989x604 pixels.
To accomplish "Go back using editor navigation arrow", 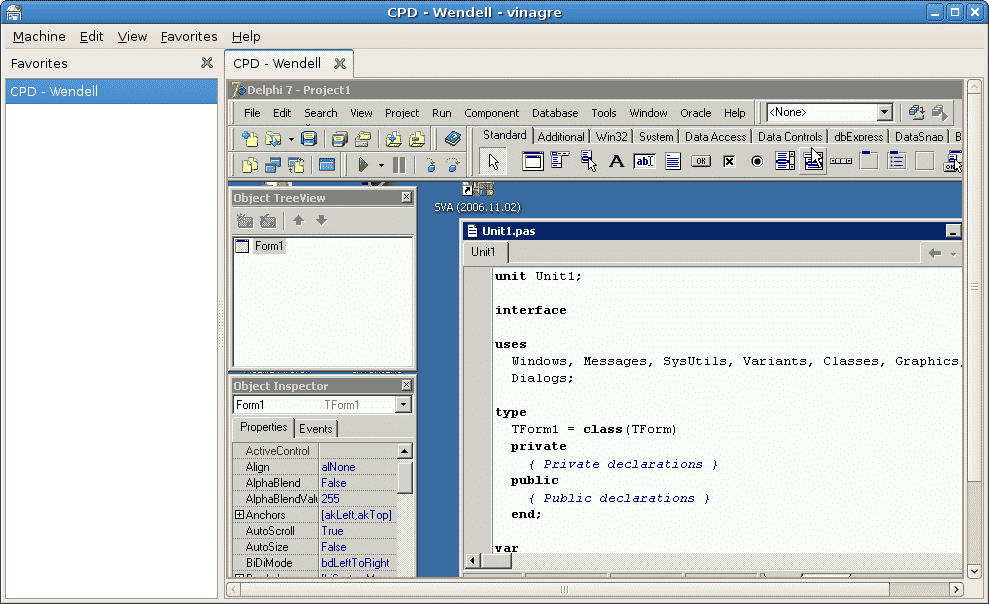I will click(935, 253).
